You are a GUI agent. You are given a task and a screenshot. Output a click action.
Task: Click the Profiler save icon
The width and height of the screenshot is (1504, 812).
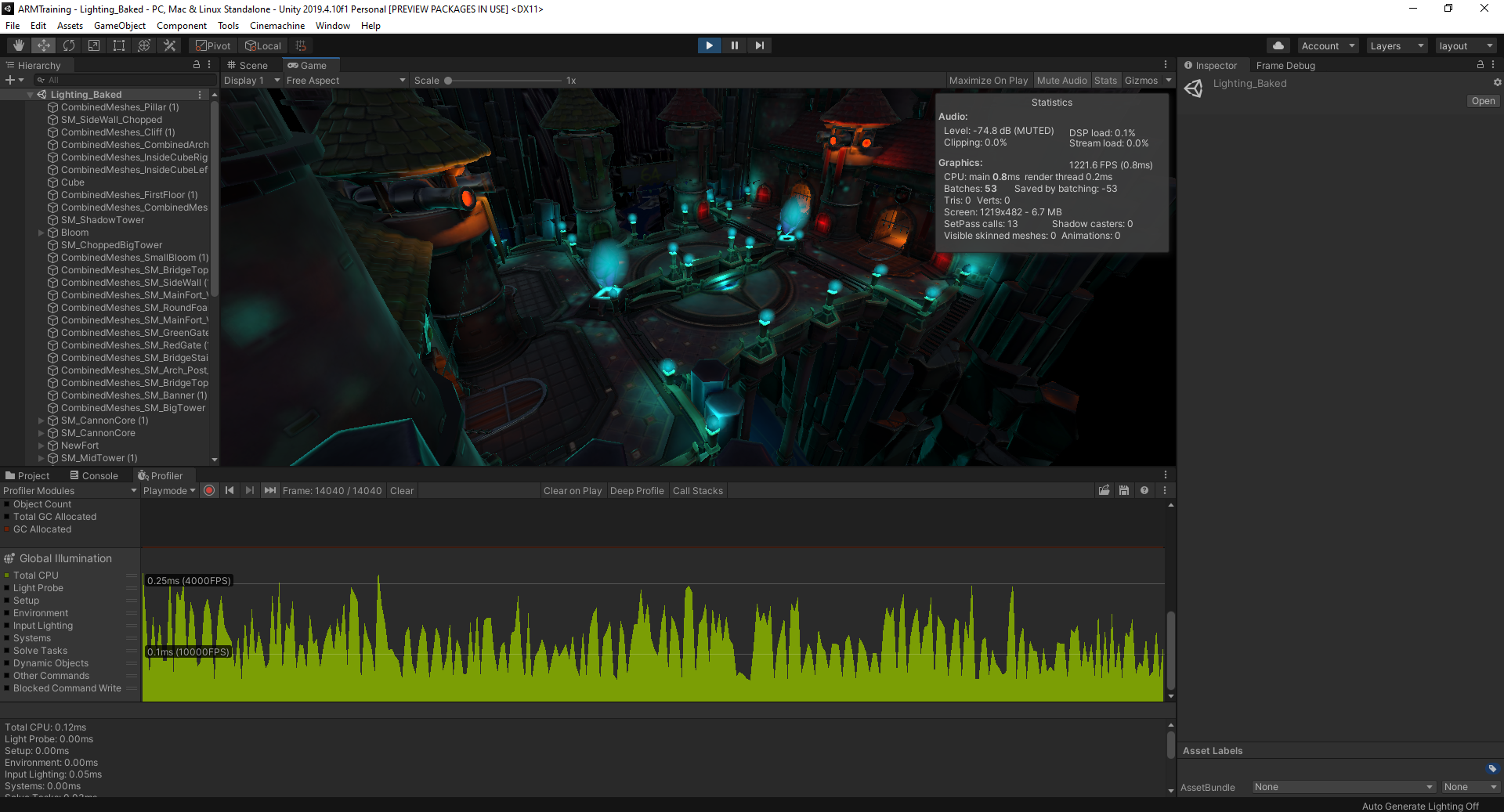[1123, 490]
